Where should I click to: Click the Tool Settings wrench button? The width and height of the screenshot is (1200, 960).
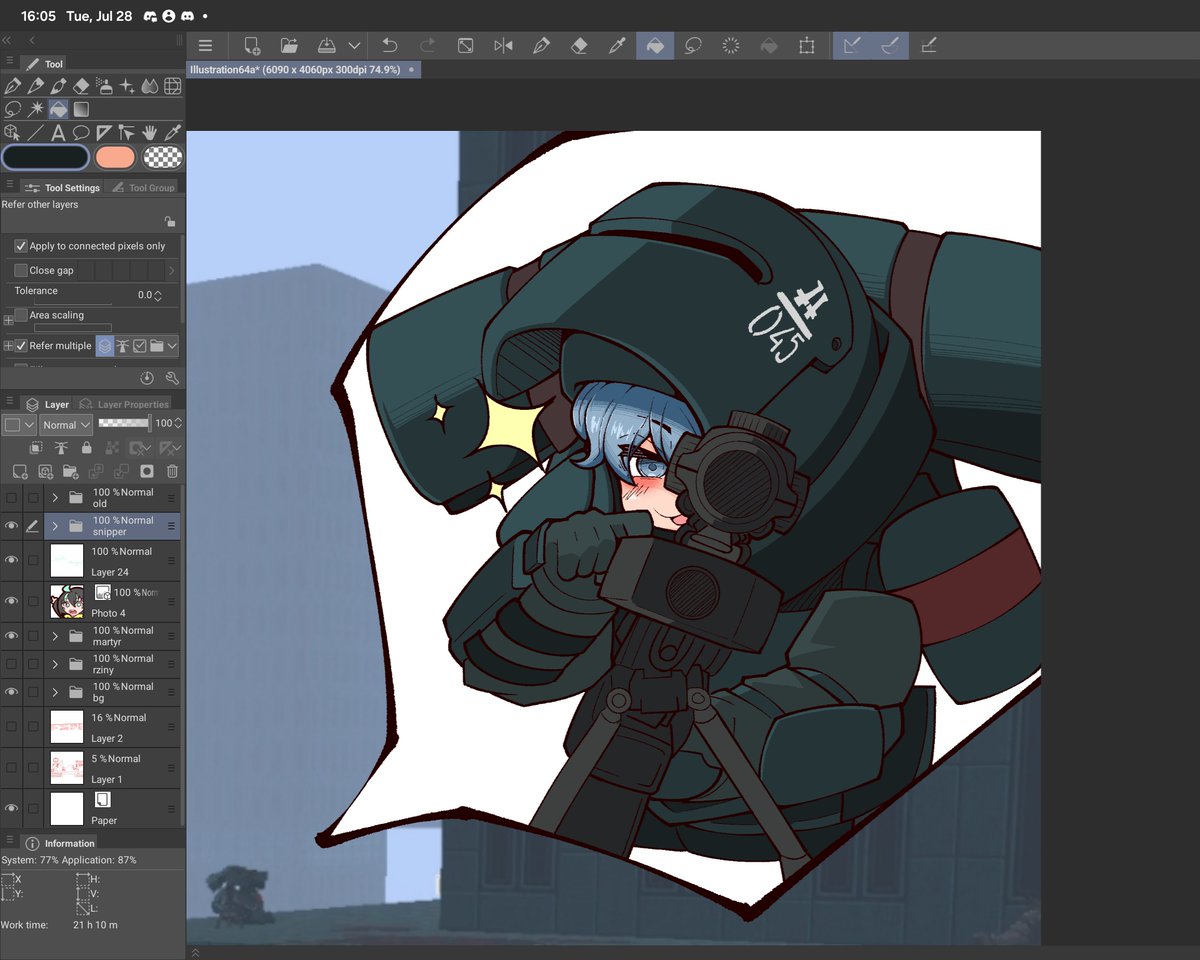pyautogui.click(x=172, y=378)
